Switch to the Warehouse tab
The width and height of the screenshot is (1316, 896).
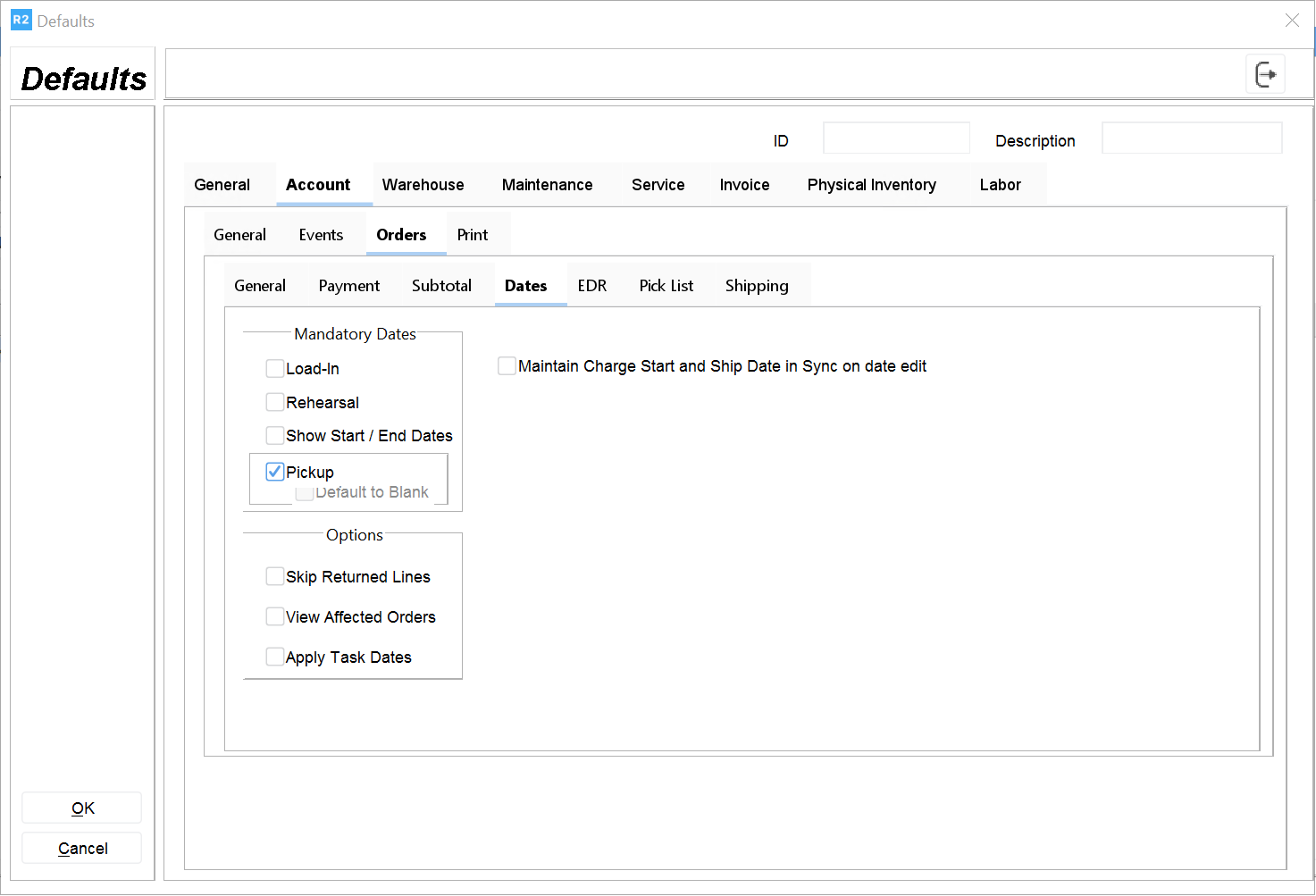[423, 185]
